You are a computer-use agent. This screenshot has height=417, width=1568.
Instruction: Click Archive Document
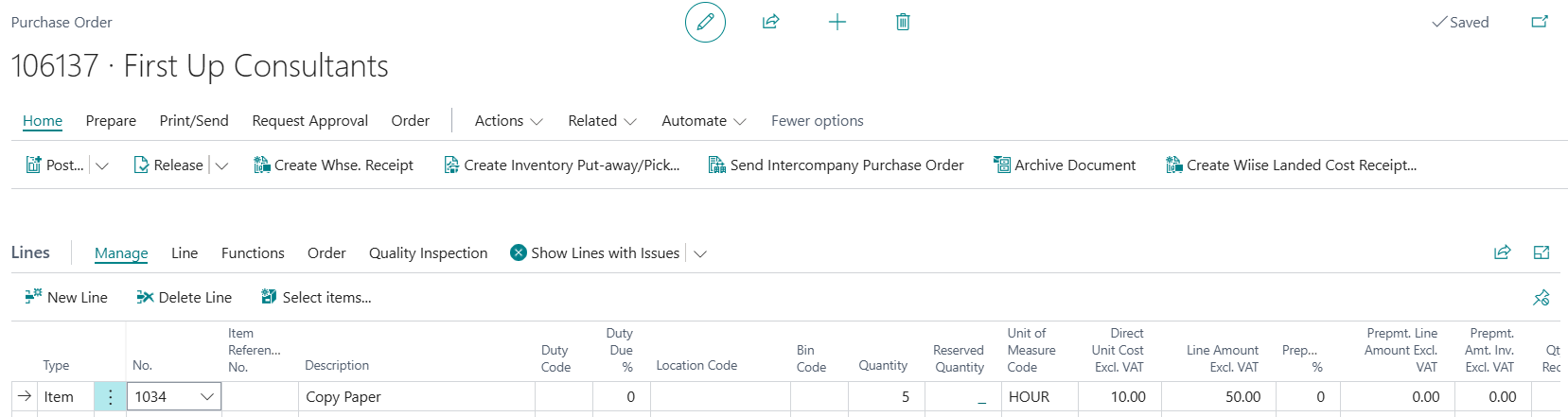1065,165
